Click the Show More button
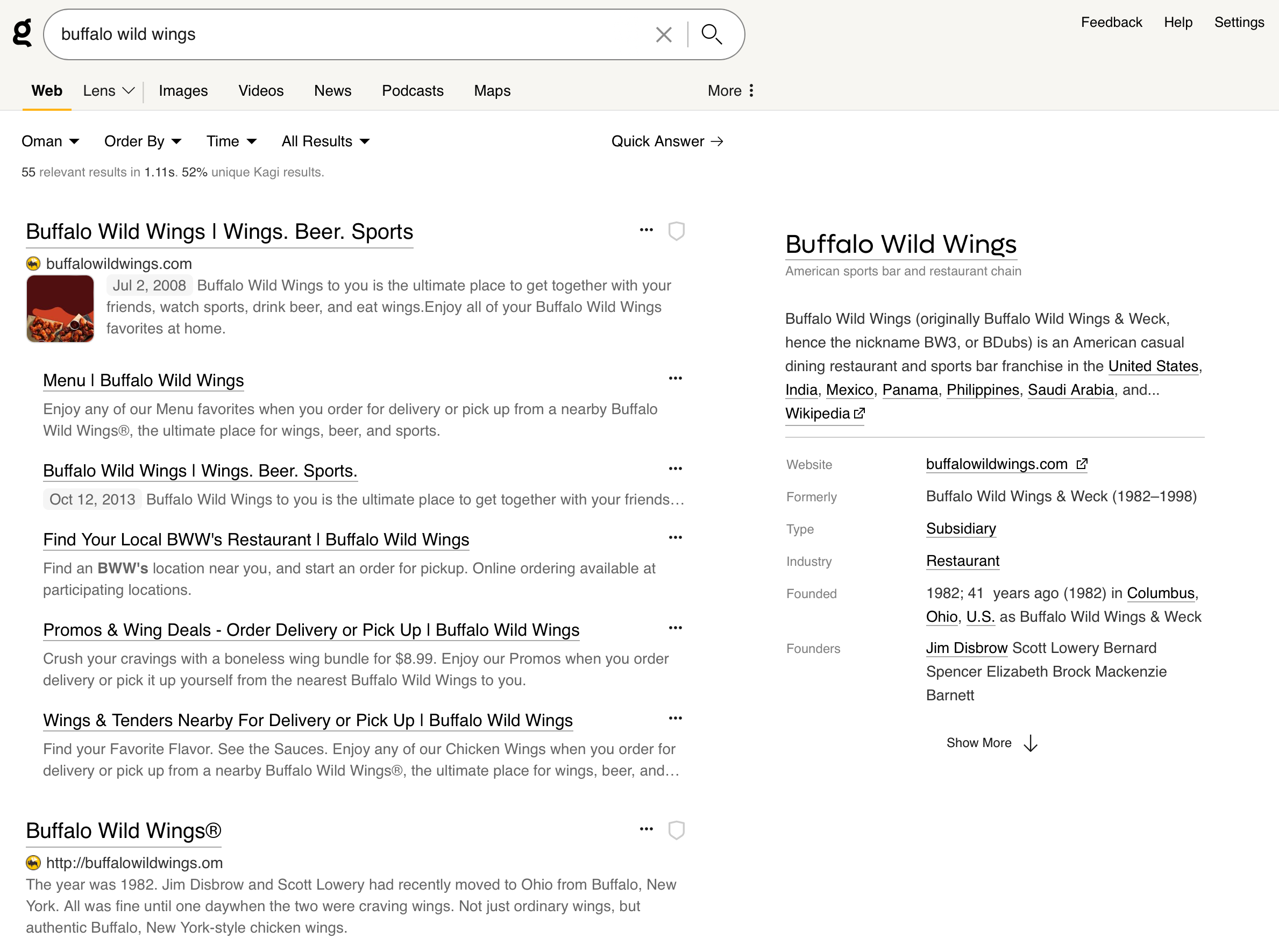 pyautogui.click(x=992, y=743)
